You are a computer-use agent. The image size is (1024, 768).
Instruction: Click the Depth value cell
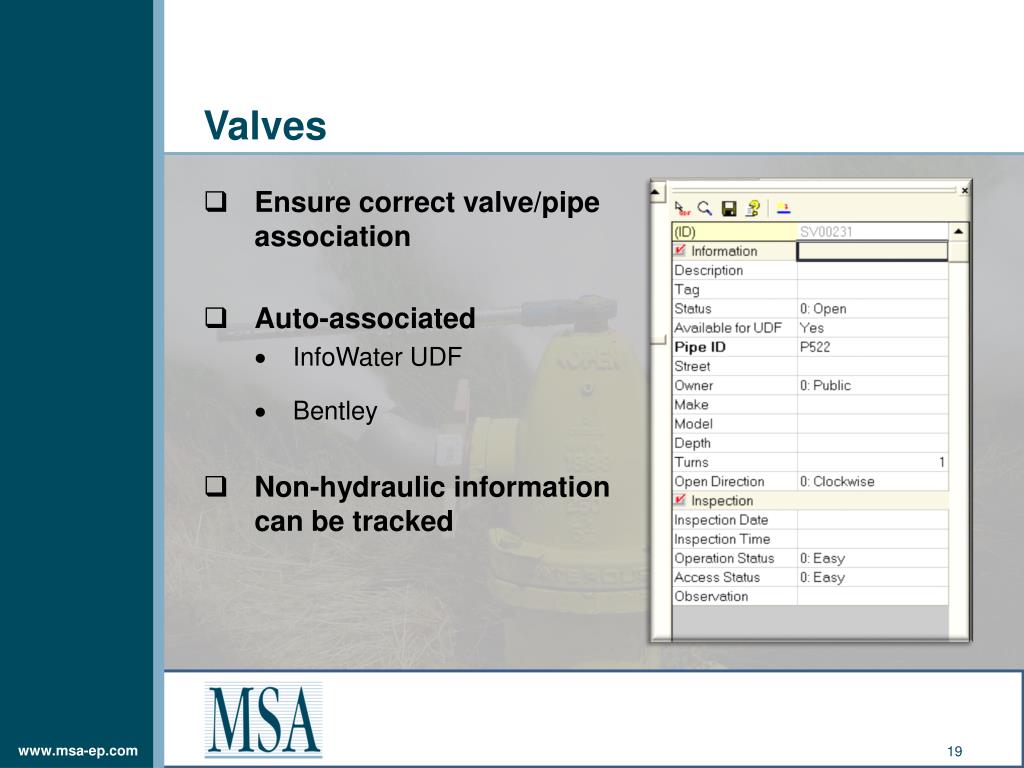[x=872, y=443]
